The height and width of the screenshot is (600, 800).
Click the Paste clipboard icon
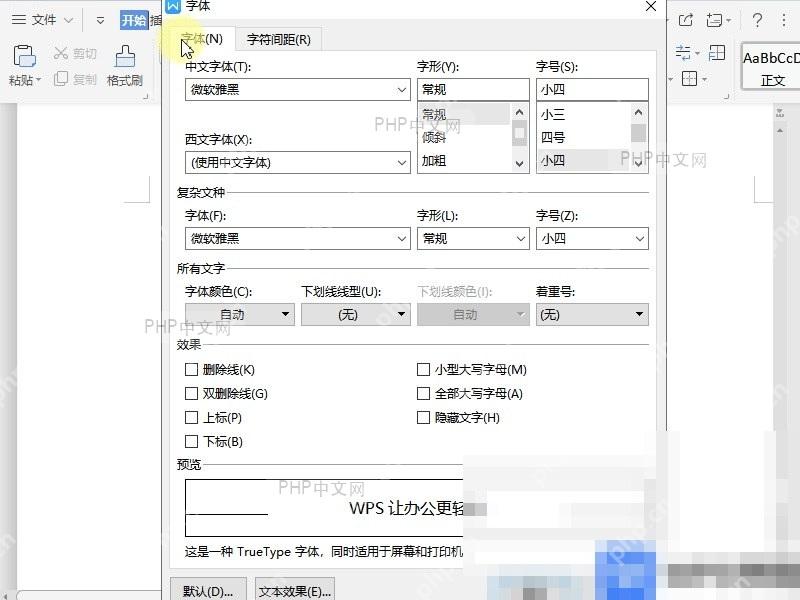click(24, 57)
